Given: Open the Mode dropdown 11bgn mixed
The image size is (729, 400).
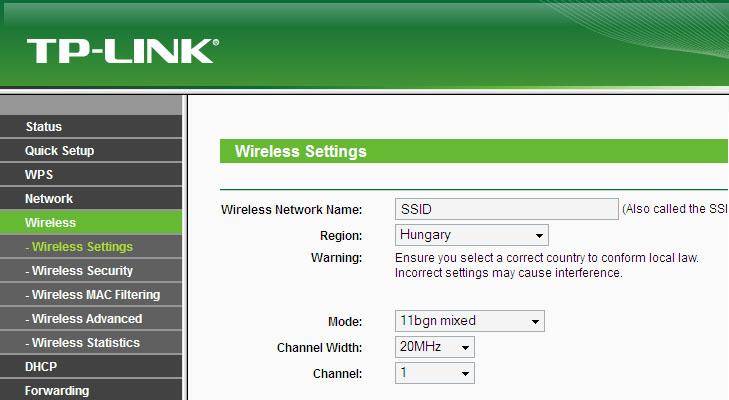Looking at the screenshot, I should (x=470, y=321).
